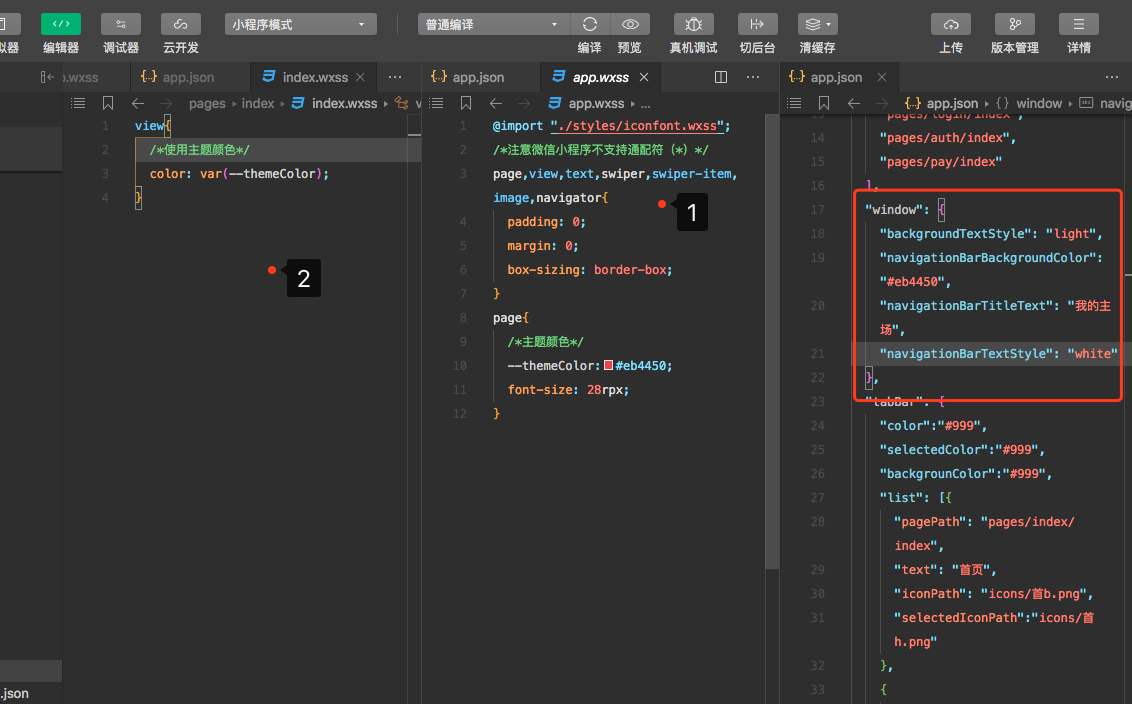The width and height of the screenshot is (1132, 704).
Task: Toggle the 云开发 cloud development button
Action: pyautogui.click(x=180, y=24)
